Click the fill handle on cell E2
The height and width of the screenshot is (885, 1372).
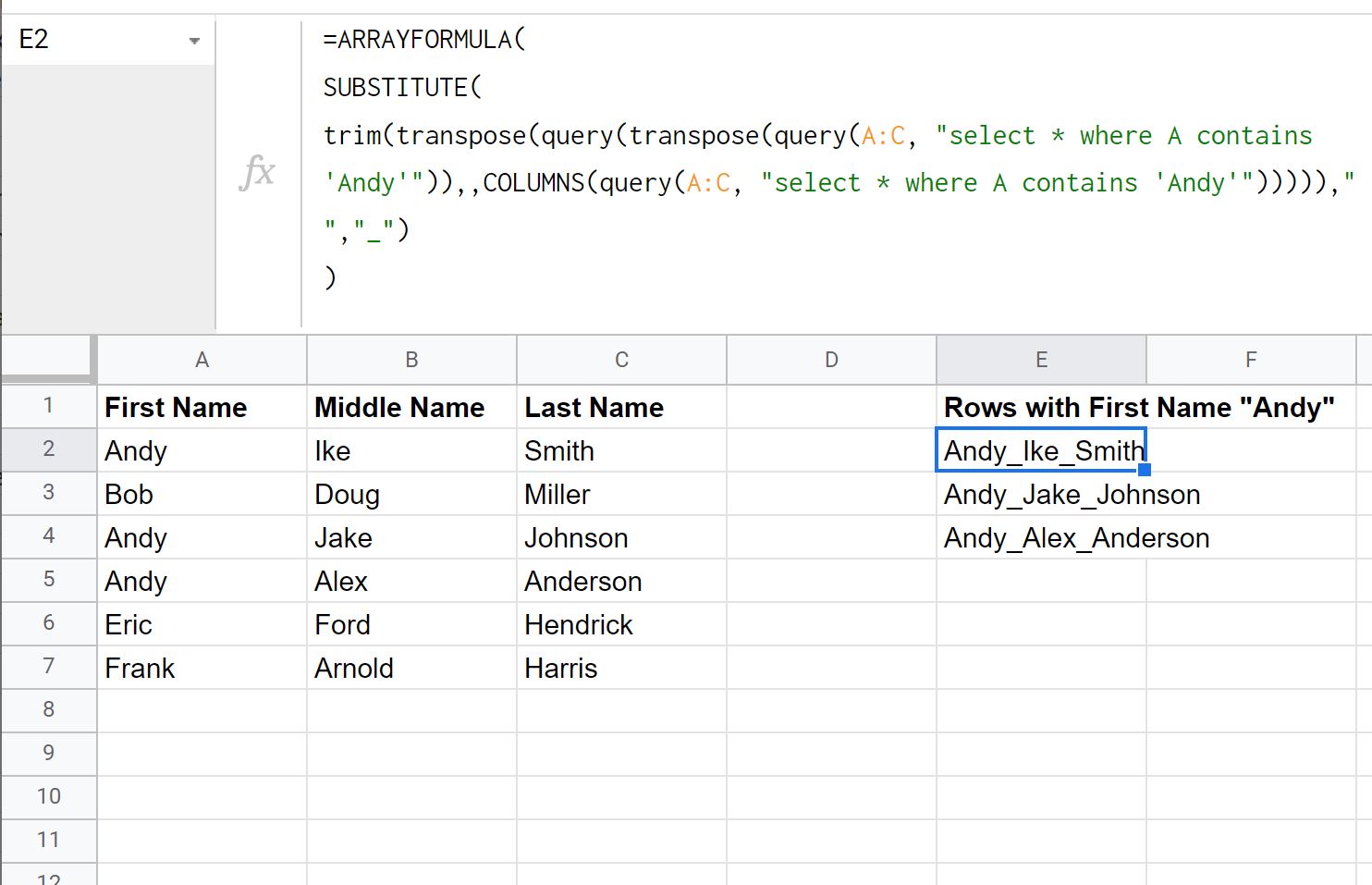pyautogui.click(x=1145, y=470)
